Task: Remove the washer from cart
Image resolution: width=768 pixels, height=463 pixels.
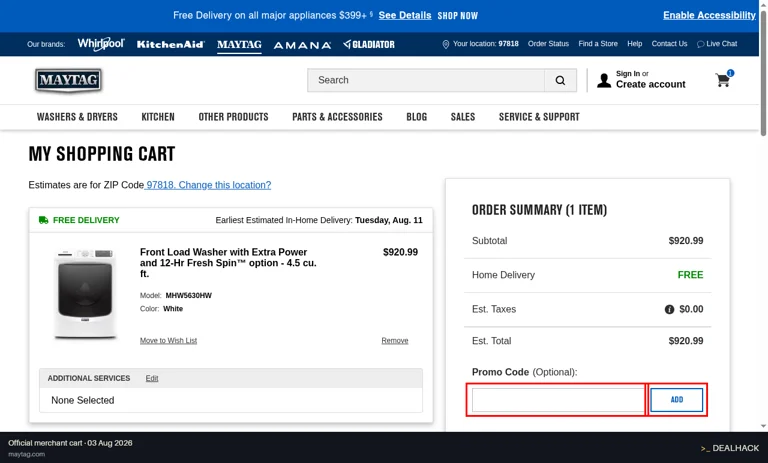Action: click(x=395, y=341)
